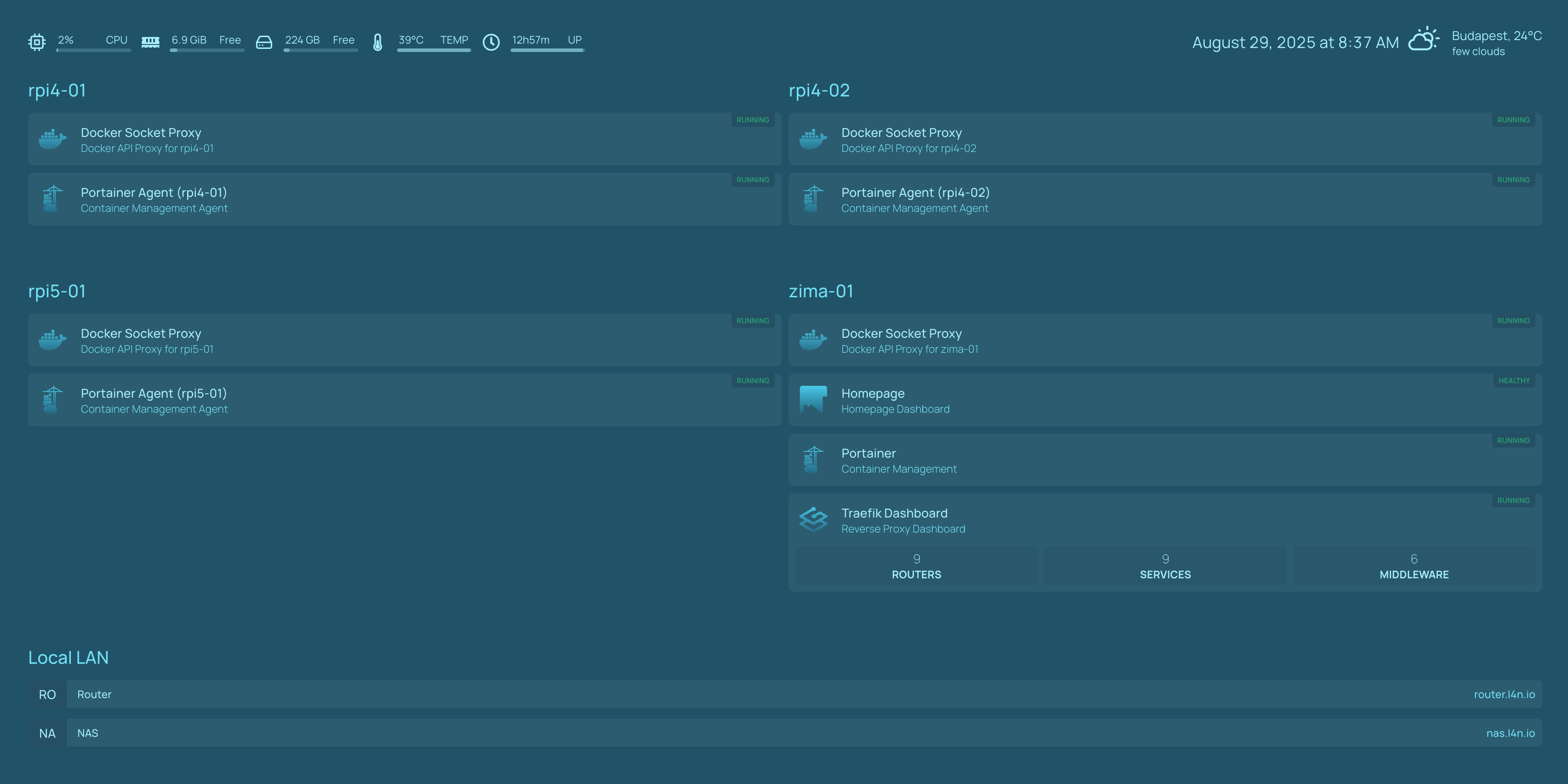Open Docker Socket Proxy for rpi5-01
Screen dimensions: 1568x784
pos(405,340)
